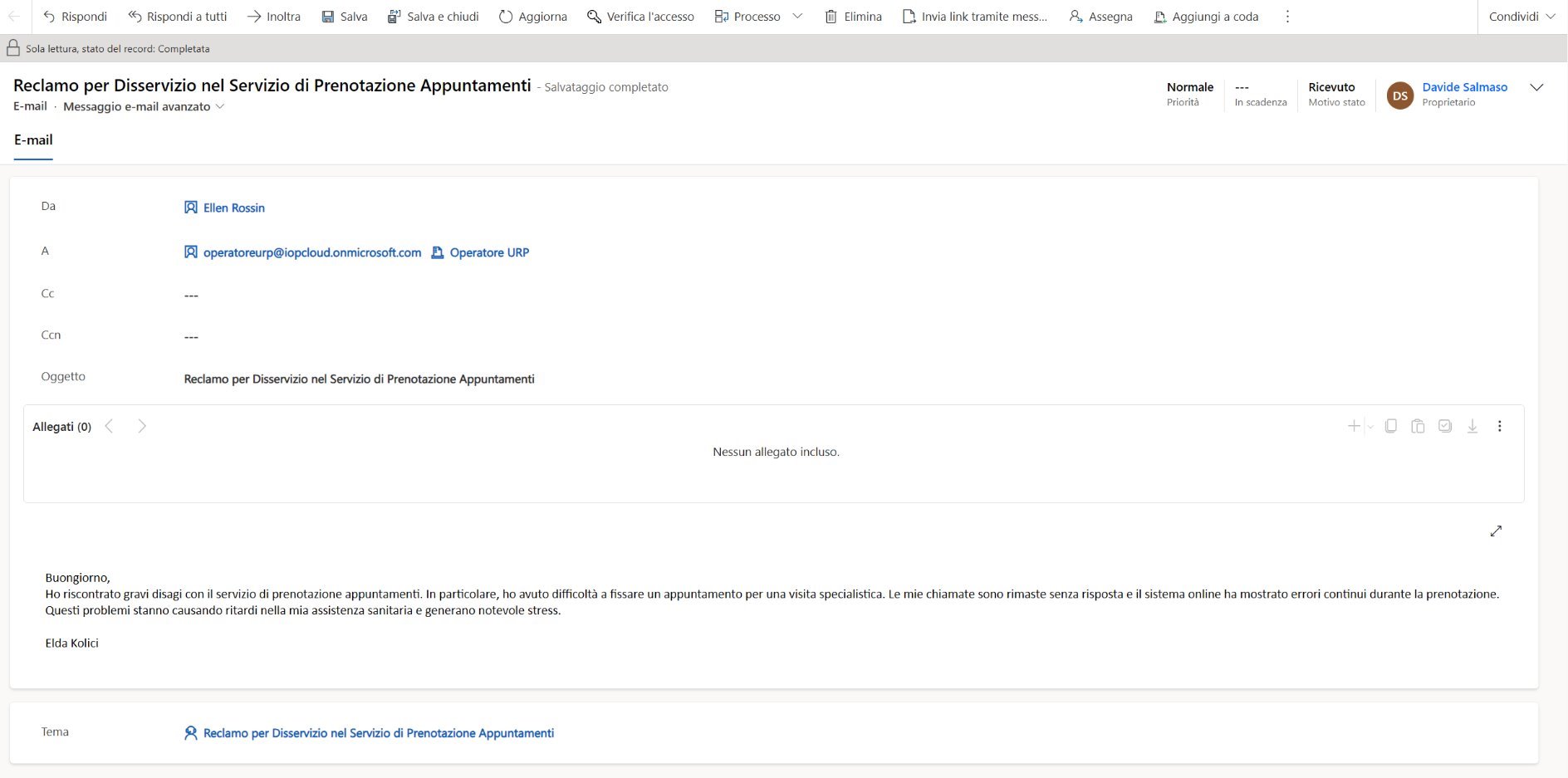Expand the email body editor
The width and height of the screenshot is (1568, 778).
tap(1496, 531)
